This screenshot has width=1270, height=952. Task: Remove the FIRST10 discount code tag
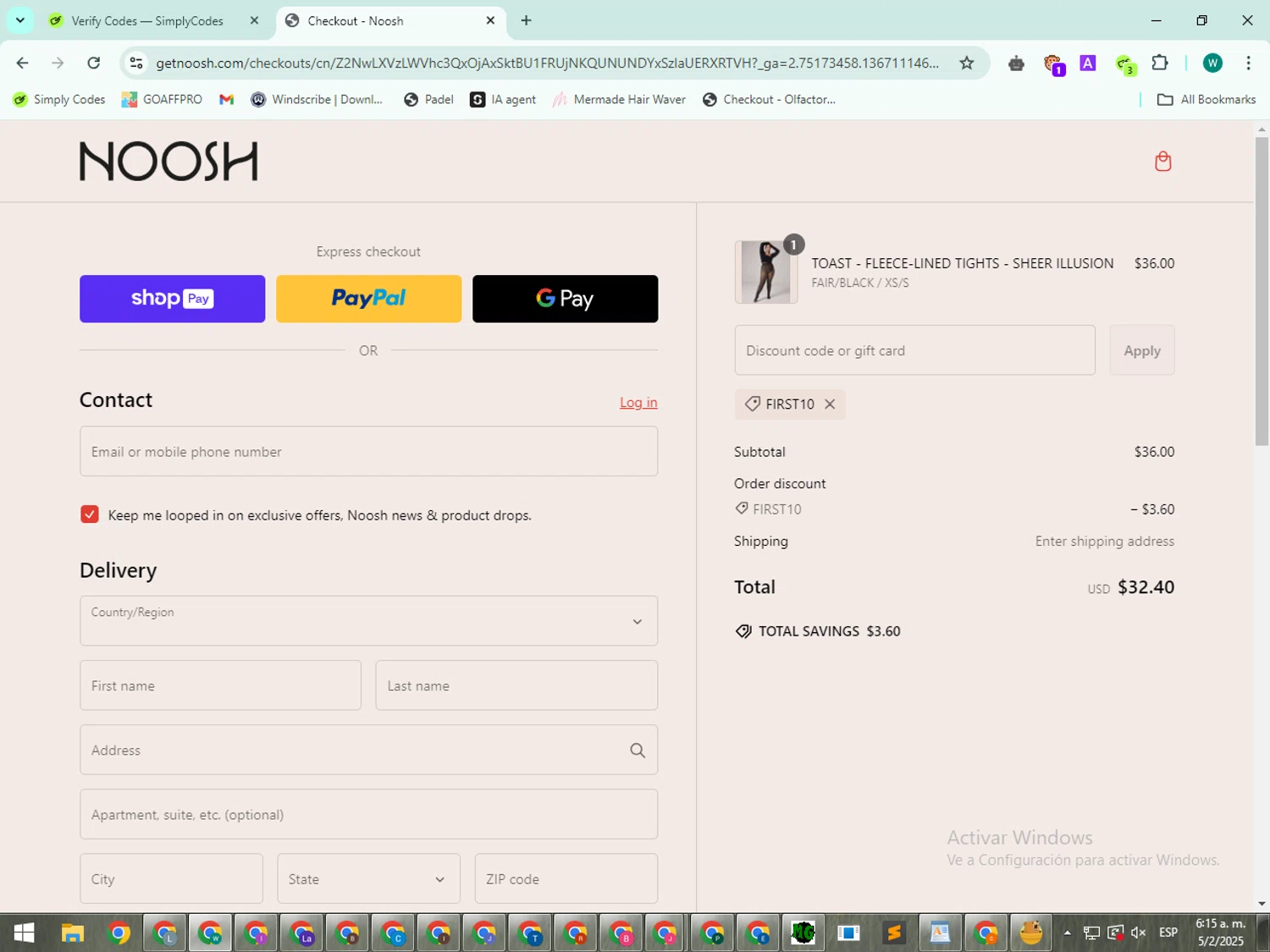click(x=830, y=404)
